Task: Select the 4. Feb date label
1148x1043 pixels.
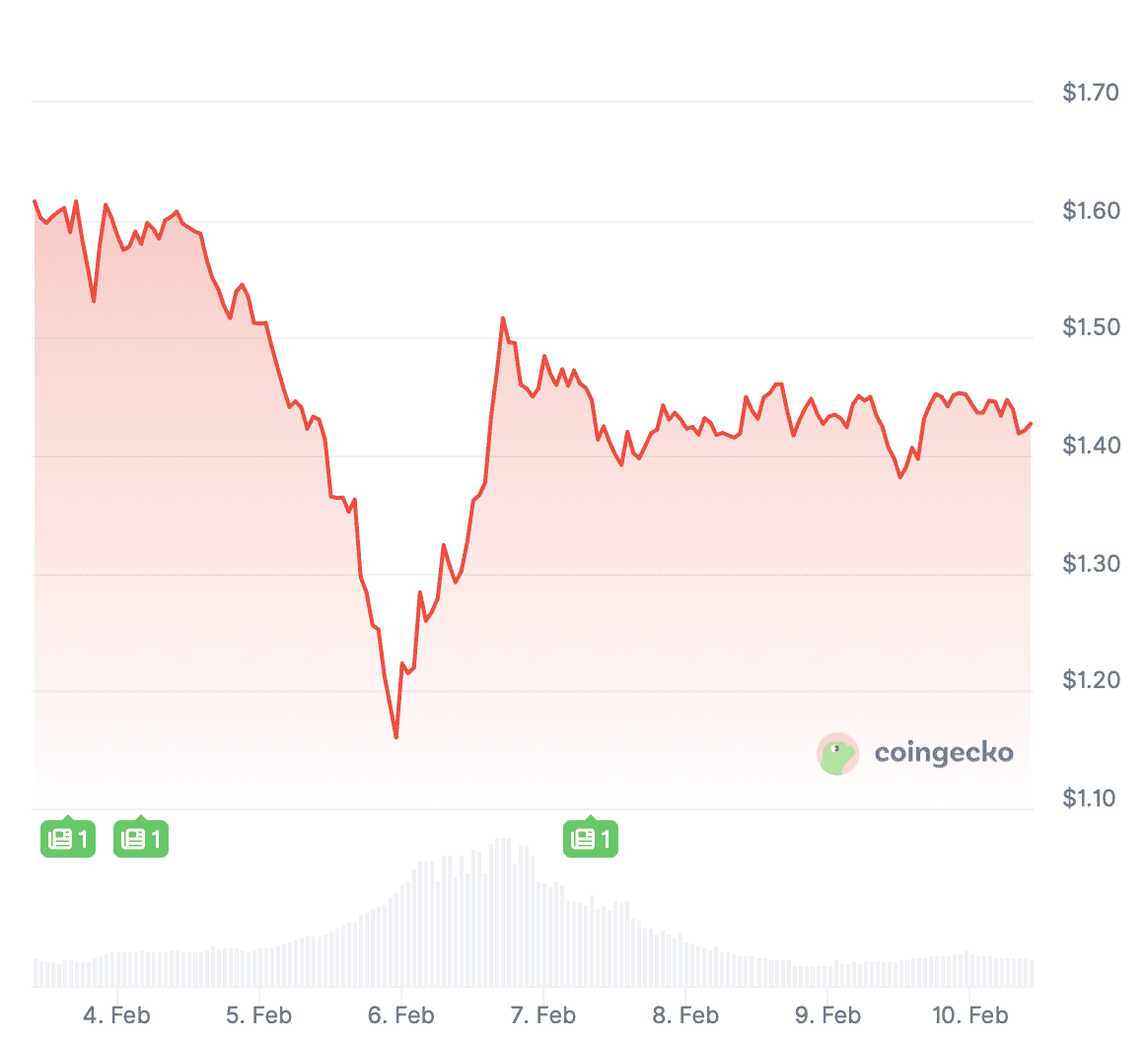Action: [116, 1014]
